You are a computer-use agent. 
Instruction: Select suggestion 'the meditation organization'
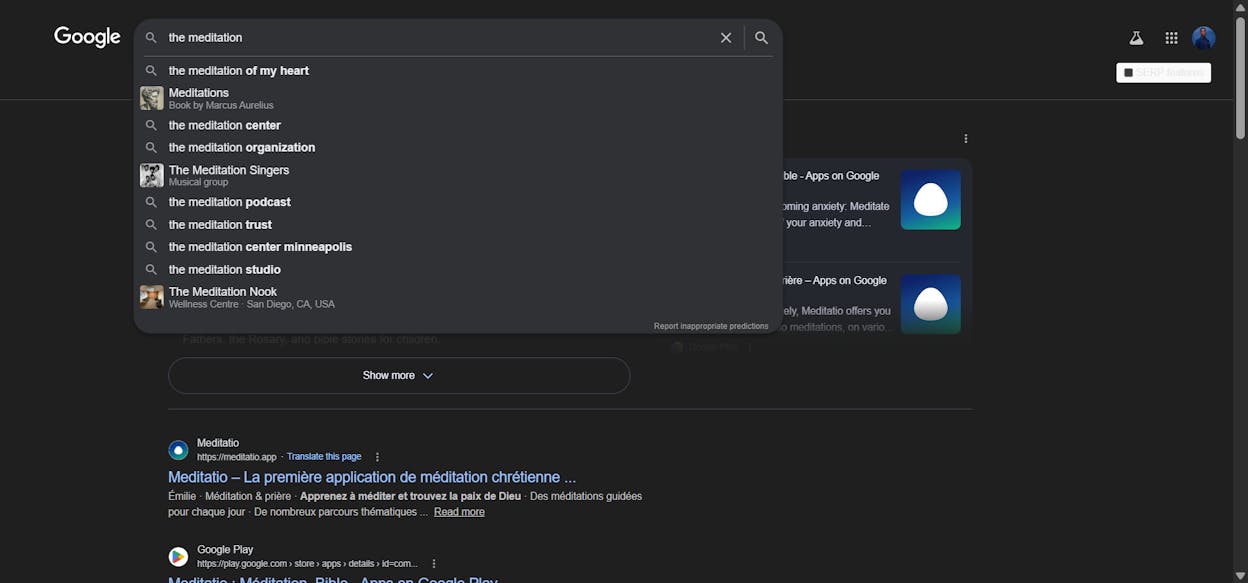pos(458,147)
